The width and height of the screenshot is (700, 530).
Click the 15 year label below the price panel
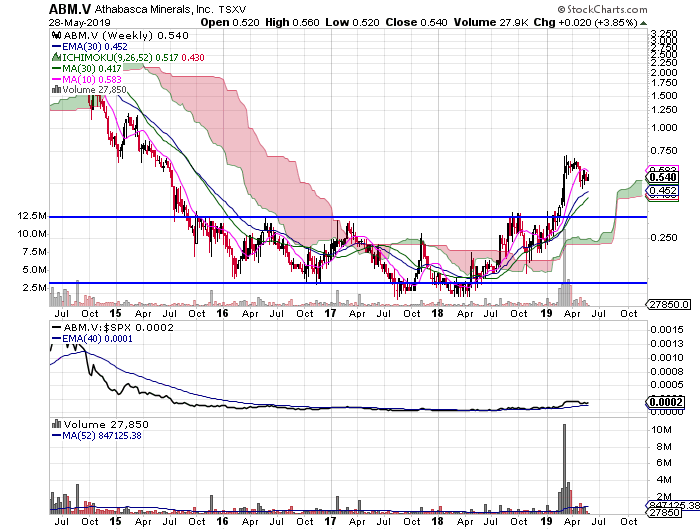click(115, 313)
